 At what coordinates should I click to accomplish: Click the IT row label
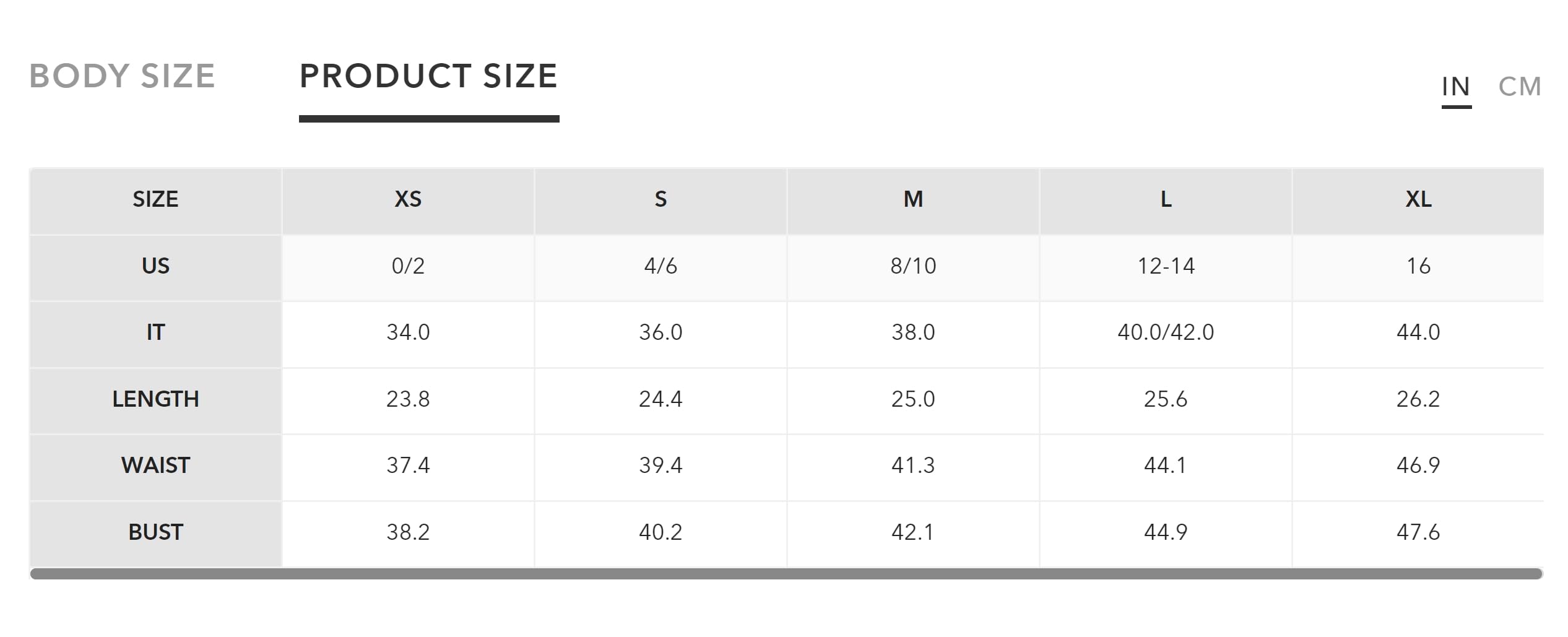pos(155,332)
